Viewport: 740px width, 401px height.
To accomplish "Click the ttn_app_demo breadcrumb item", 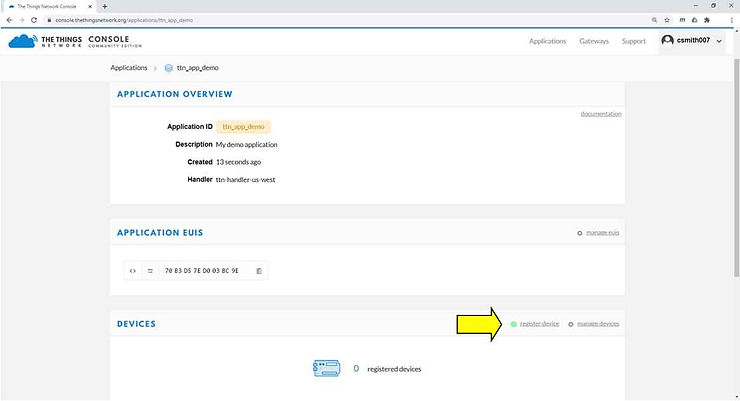I will [x=196, y=68].
